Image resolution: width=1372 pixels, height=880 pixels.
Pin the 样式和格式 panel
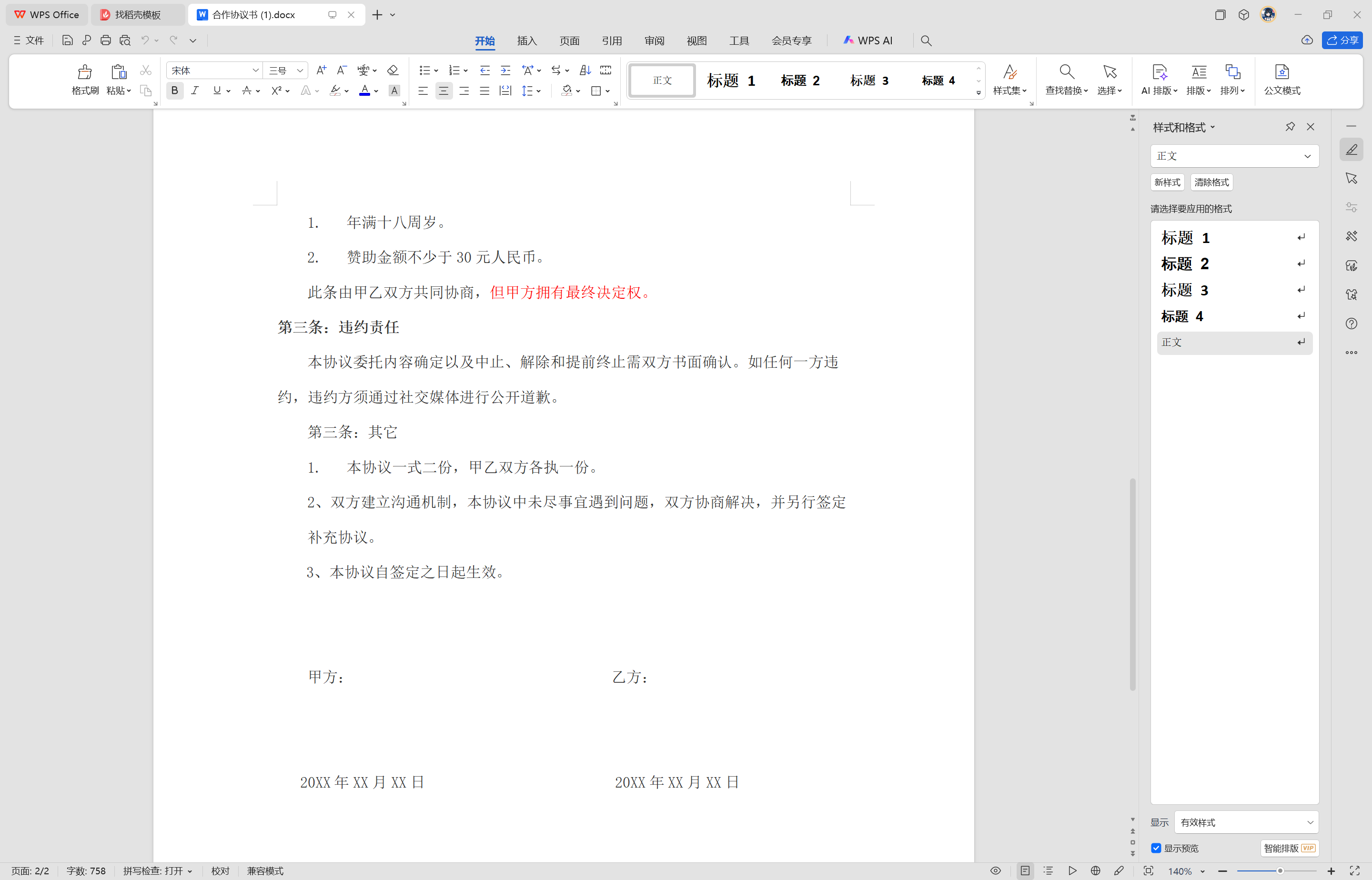point(1290,127)
